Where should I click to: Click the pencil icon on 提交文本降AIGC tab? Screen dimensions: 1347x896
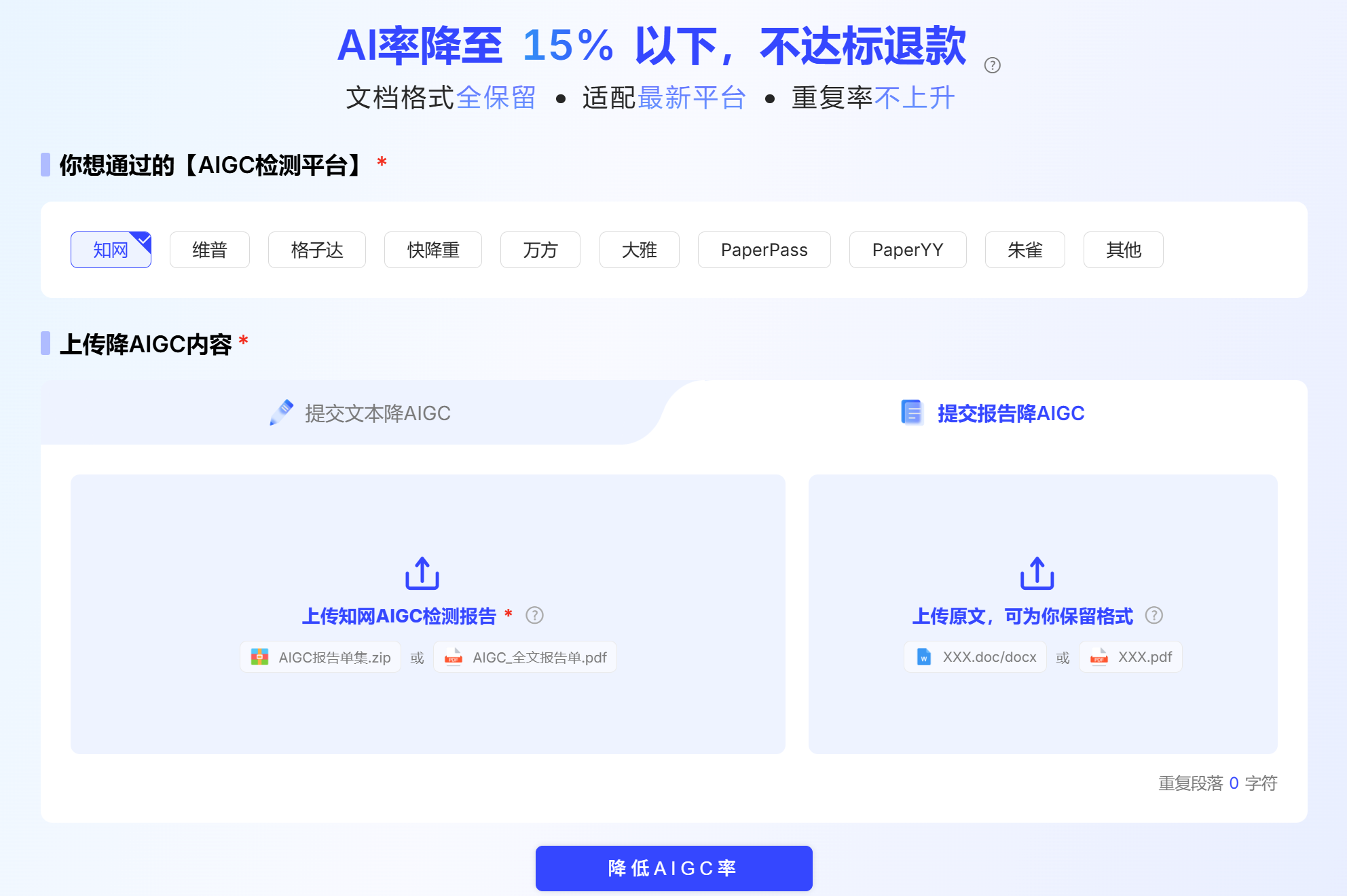pyautogui.click(x=281, y=413)
